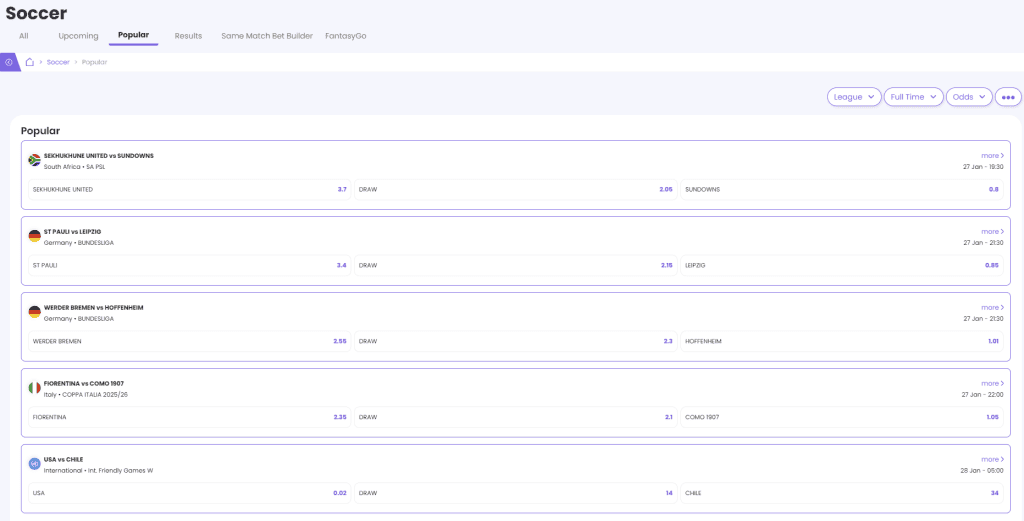Click the 27 Jan - 22:00 kickoff time
This screenshot has height=521, width=1024.
tap(984, 394)
